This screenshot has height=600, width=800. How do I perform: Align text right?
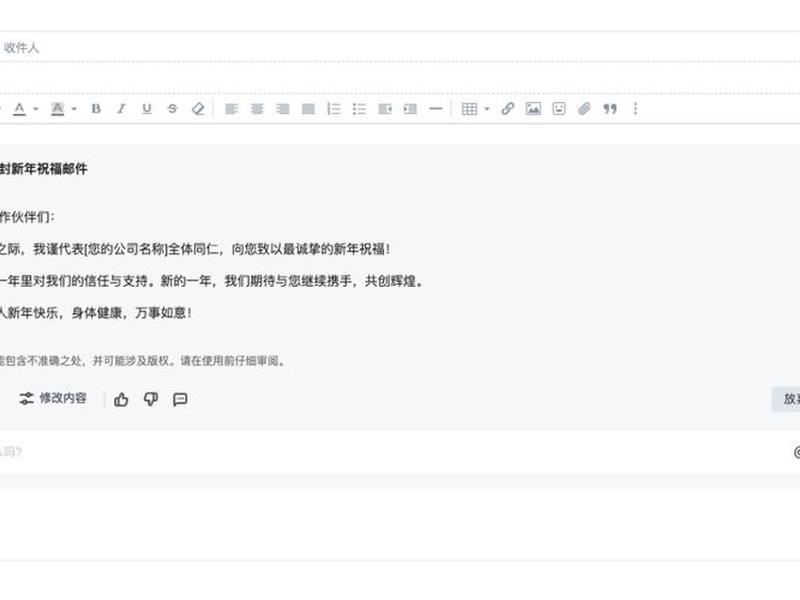[283, 109]
